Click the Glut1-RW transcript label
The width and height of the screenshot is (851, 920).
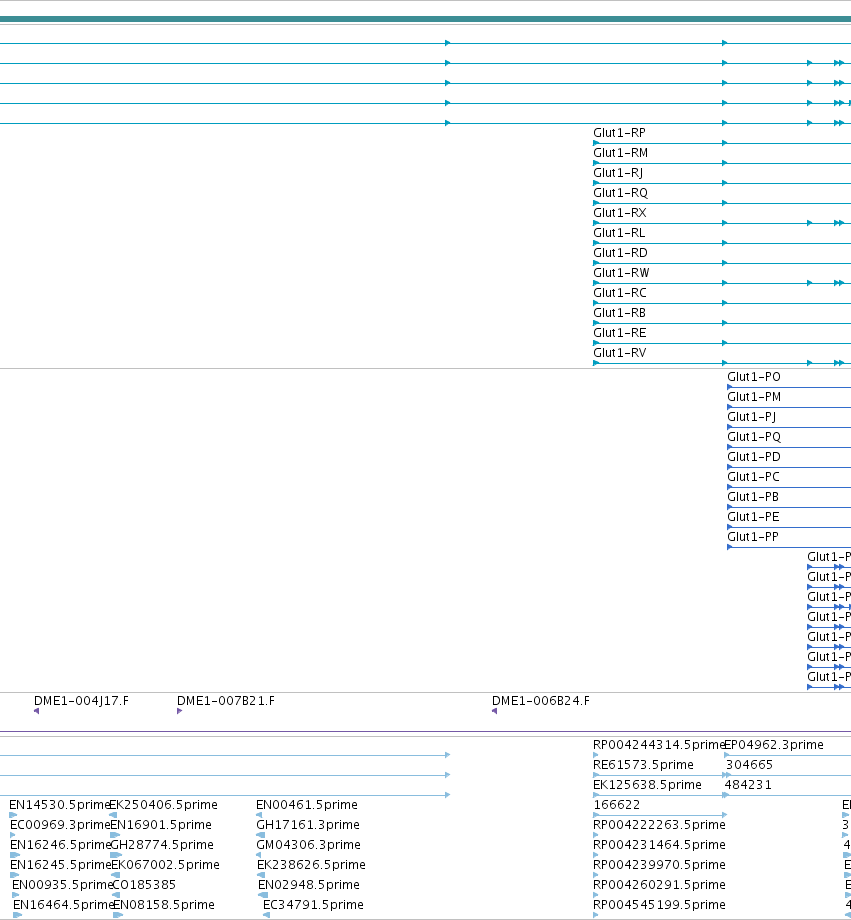[622, 273]
